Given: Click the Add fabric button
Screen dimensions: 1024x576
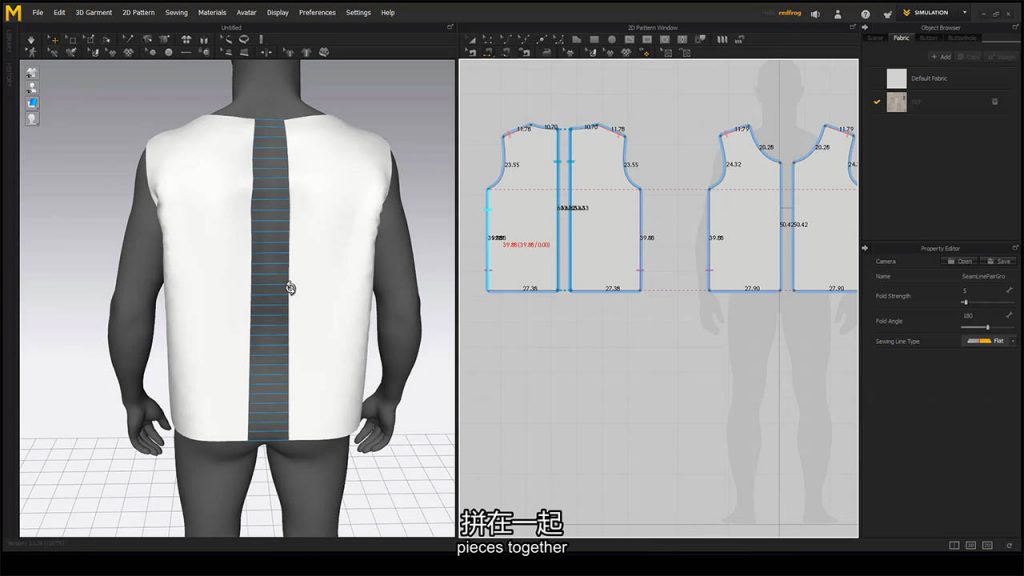Looking at the screenshot, I should (941, 57).
